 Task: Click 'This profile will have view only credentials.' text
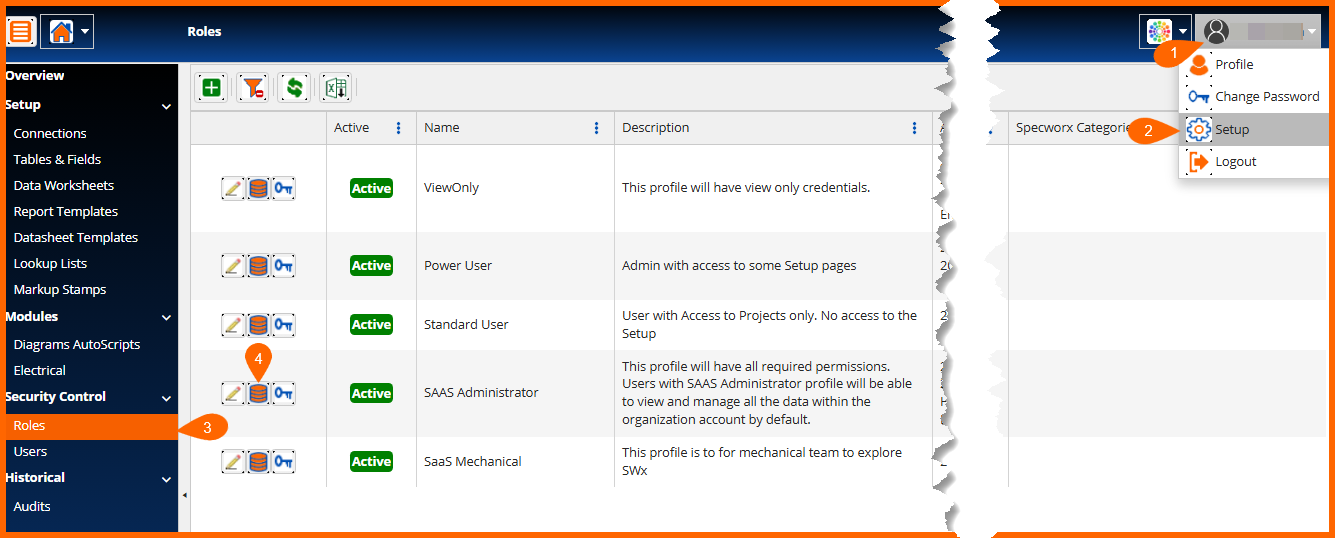(746, 188)
